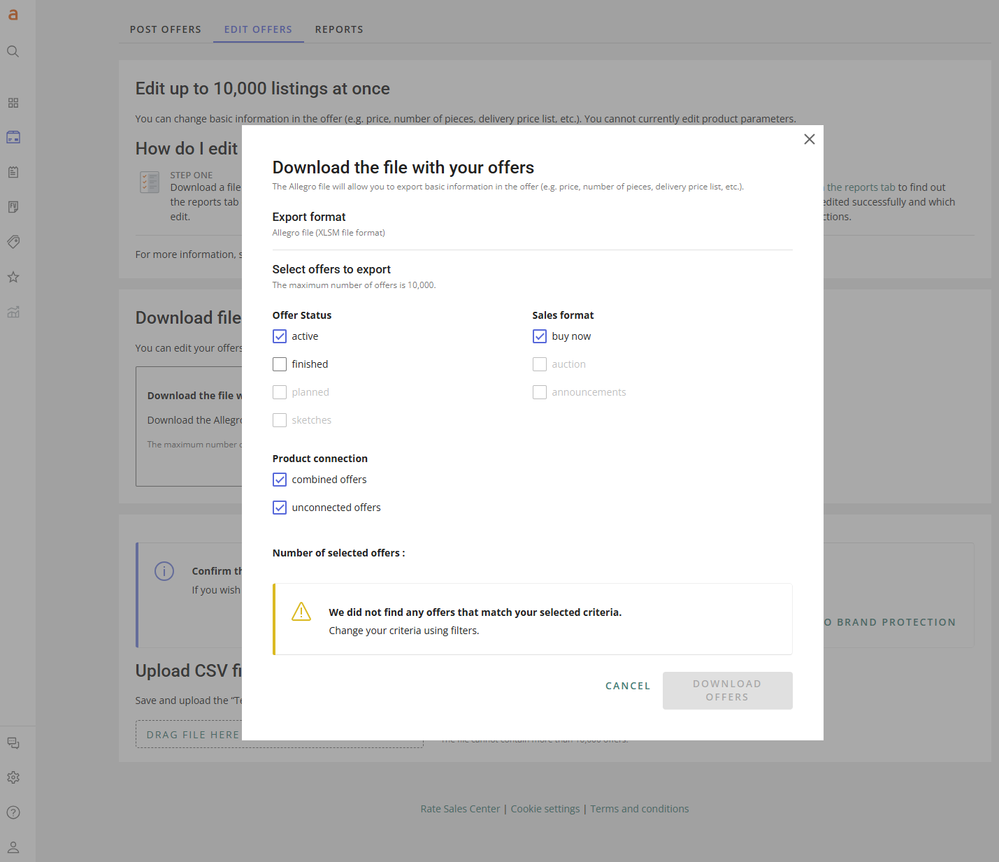Switch to the Post Offers tab

pos(165,29)
